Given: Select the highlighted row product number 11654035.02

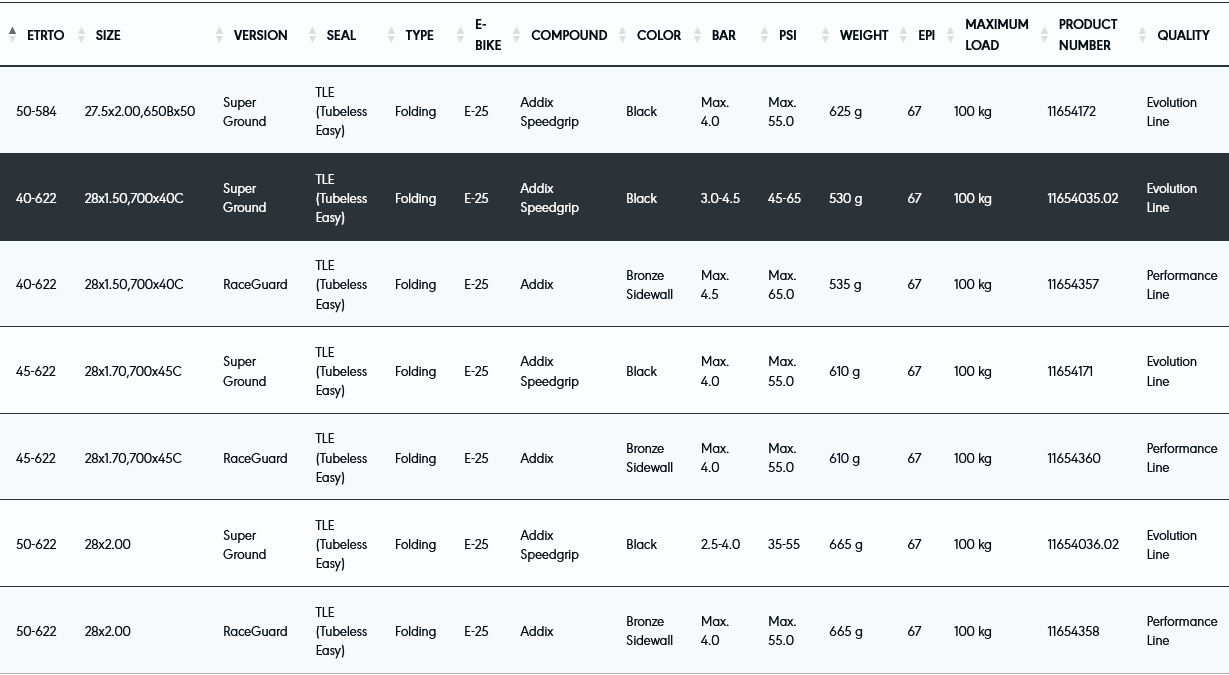Looking at the screenshot, I should coord(1082,198).
